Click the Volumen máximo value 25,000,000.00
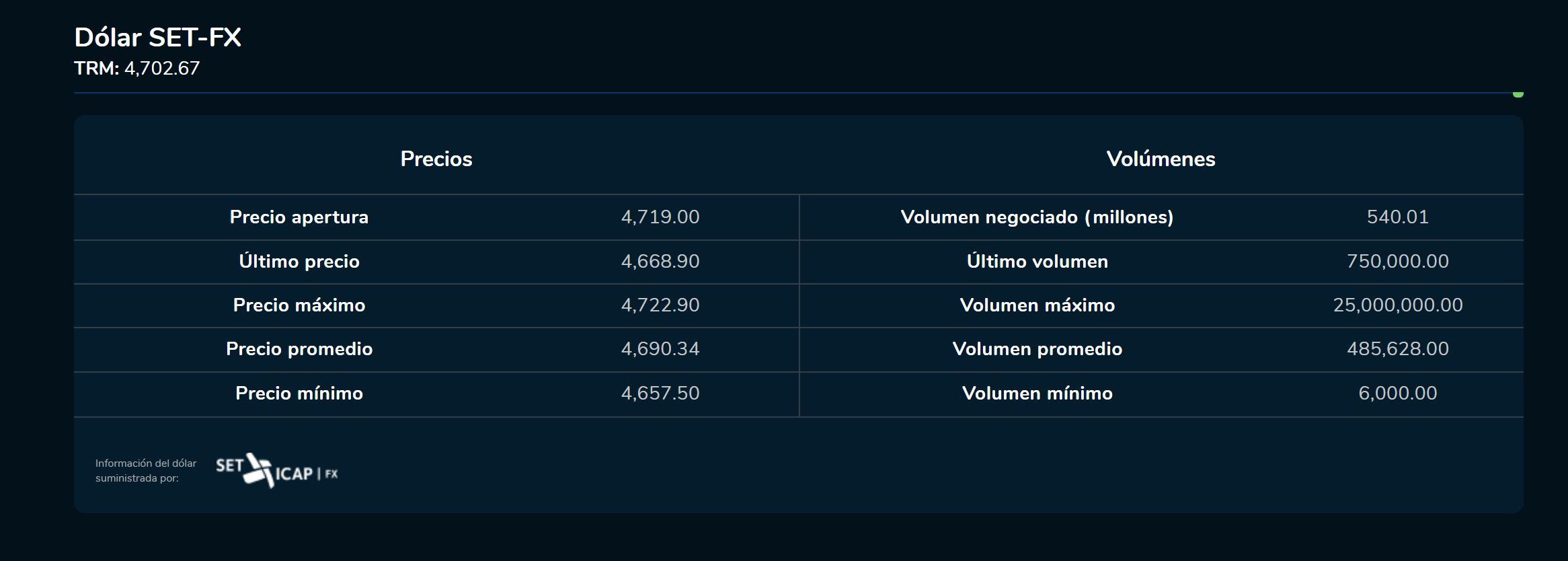This screenshot has width=1568, height=561. (1397, 305)
